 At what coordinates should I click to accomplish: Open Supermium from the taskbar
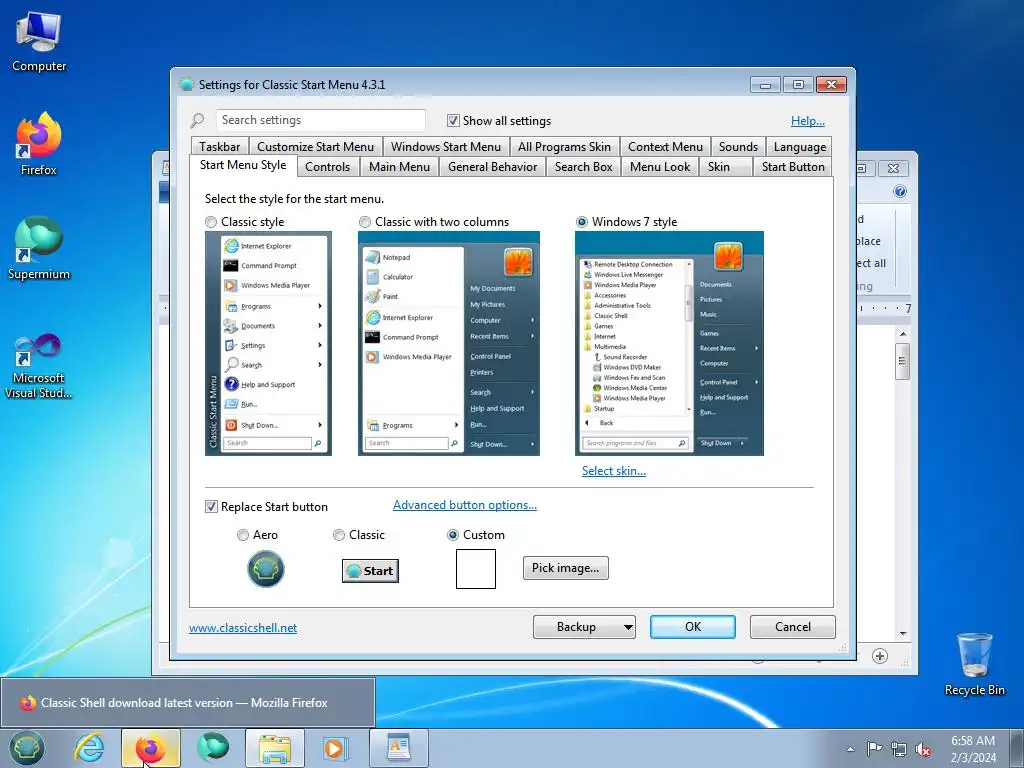click(x=213, y=748)
